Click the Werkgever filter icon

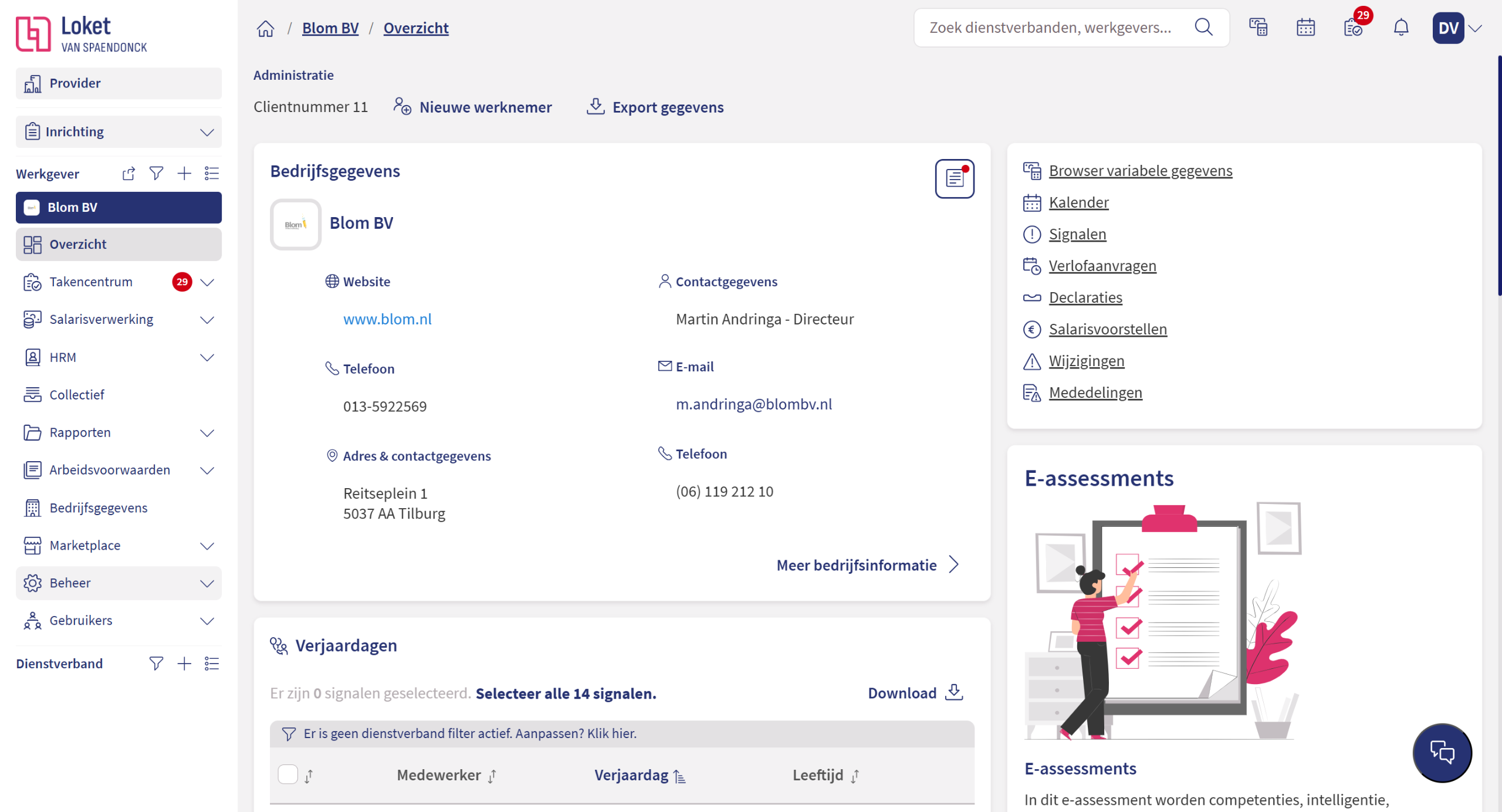pyautogui.click(x=156, y=174)
